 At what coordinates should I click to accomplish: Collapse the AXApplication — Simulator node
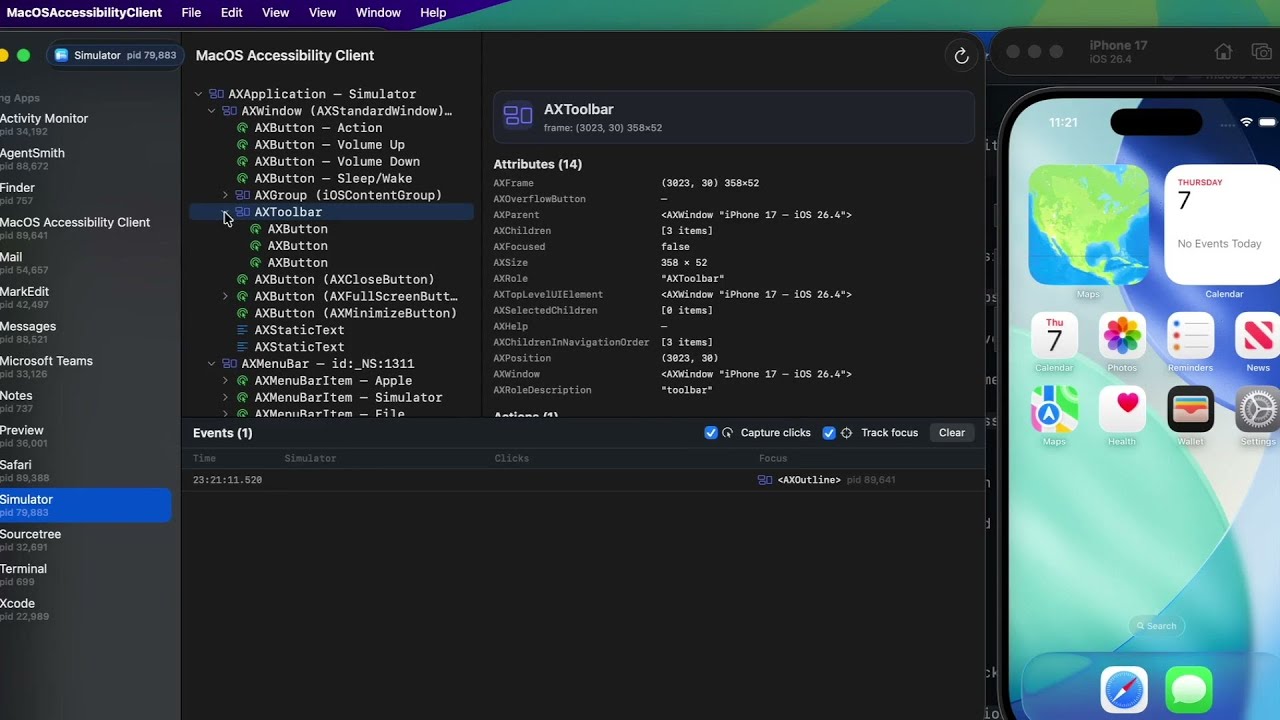pos(198,94)
